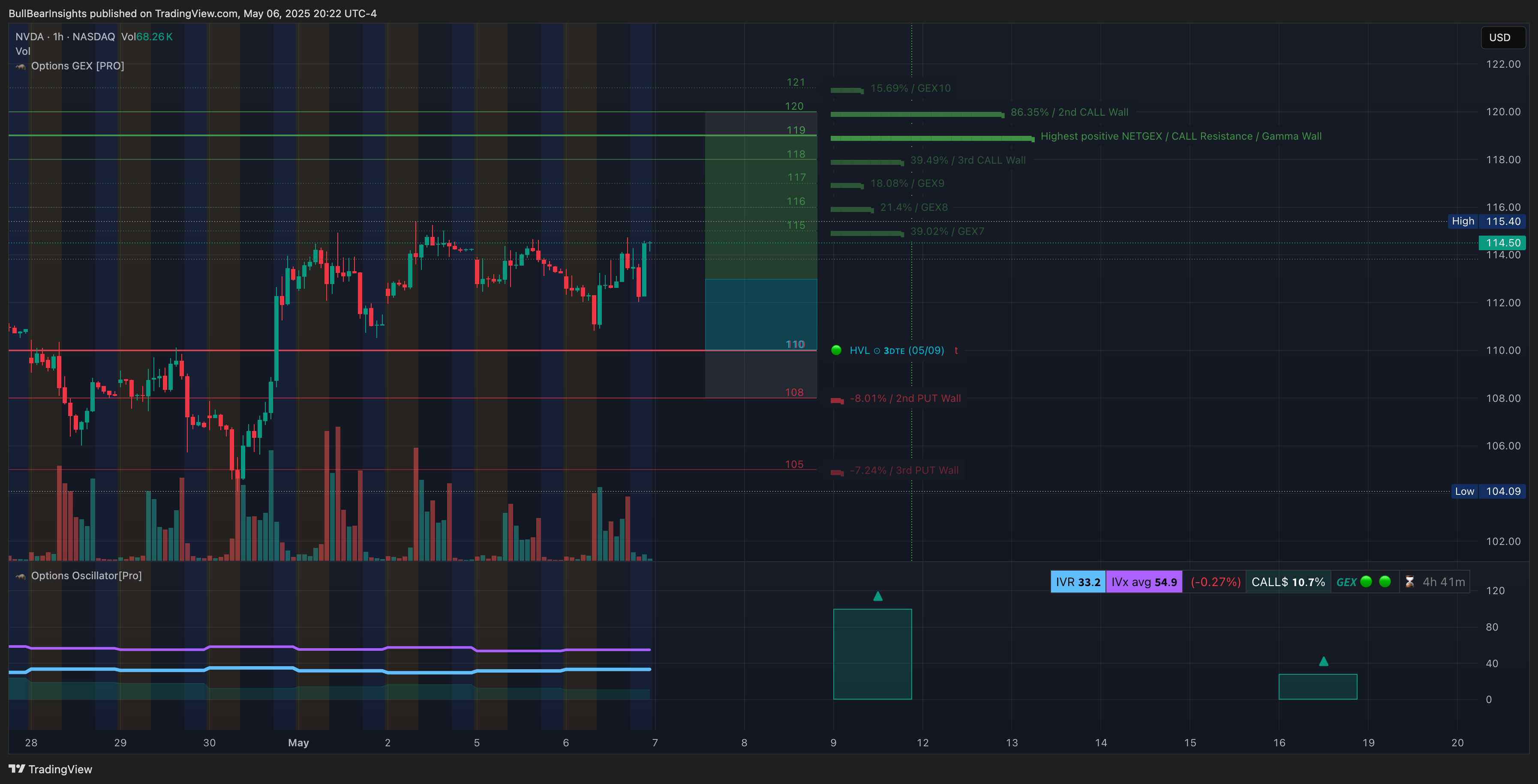Click the 18.08% / GEX9 label

pyautogui.click(x=907, y=183)
